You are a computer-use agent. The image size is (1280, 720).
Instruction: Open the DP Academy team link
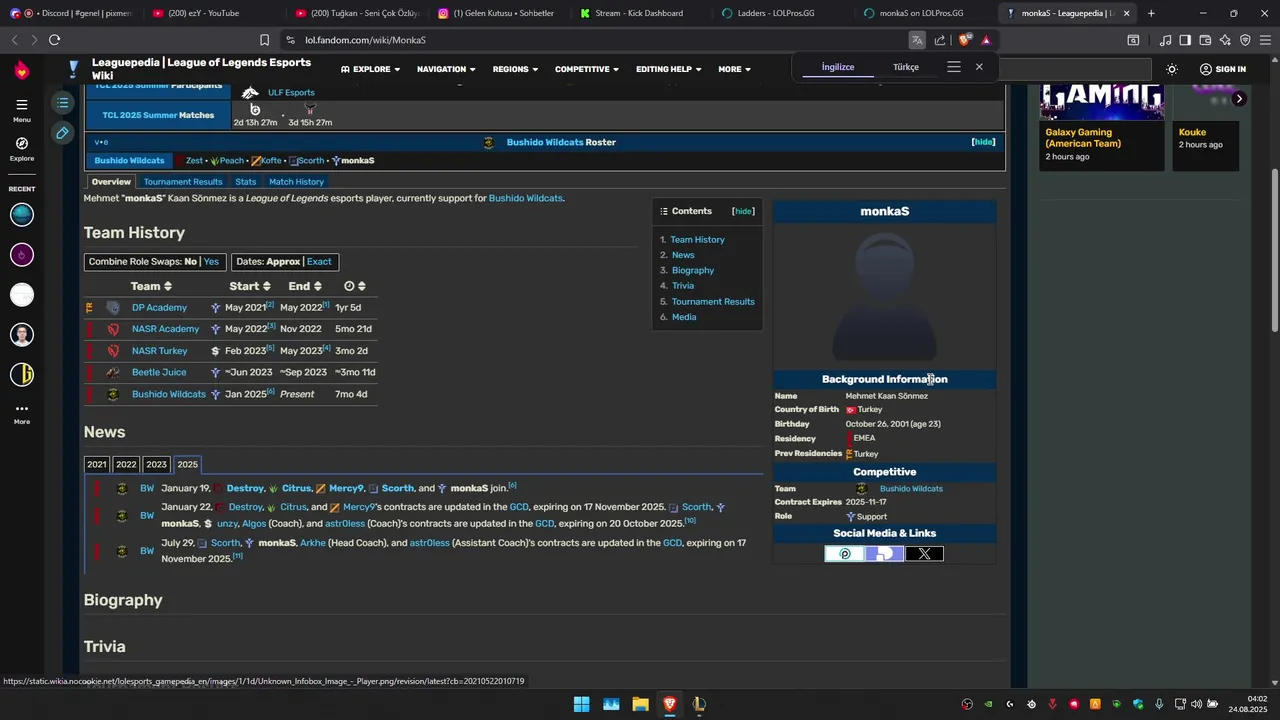point(159,308)
